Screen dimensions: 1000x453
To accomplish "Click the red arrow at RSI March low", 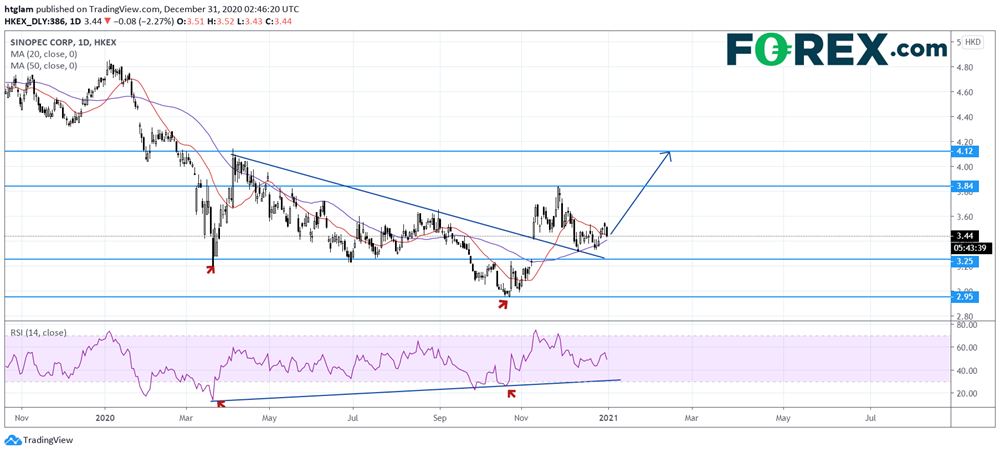I will (x=220, y=403).
